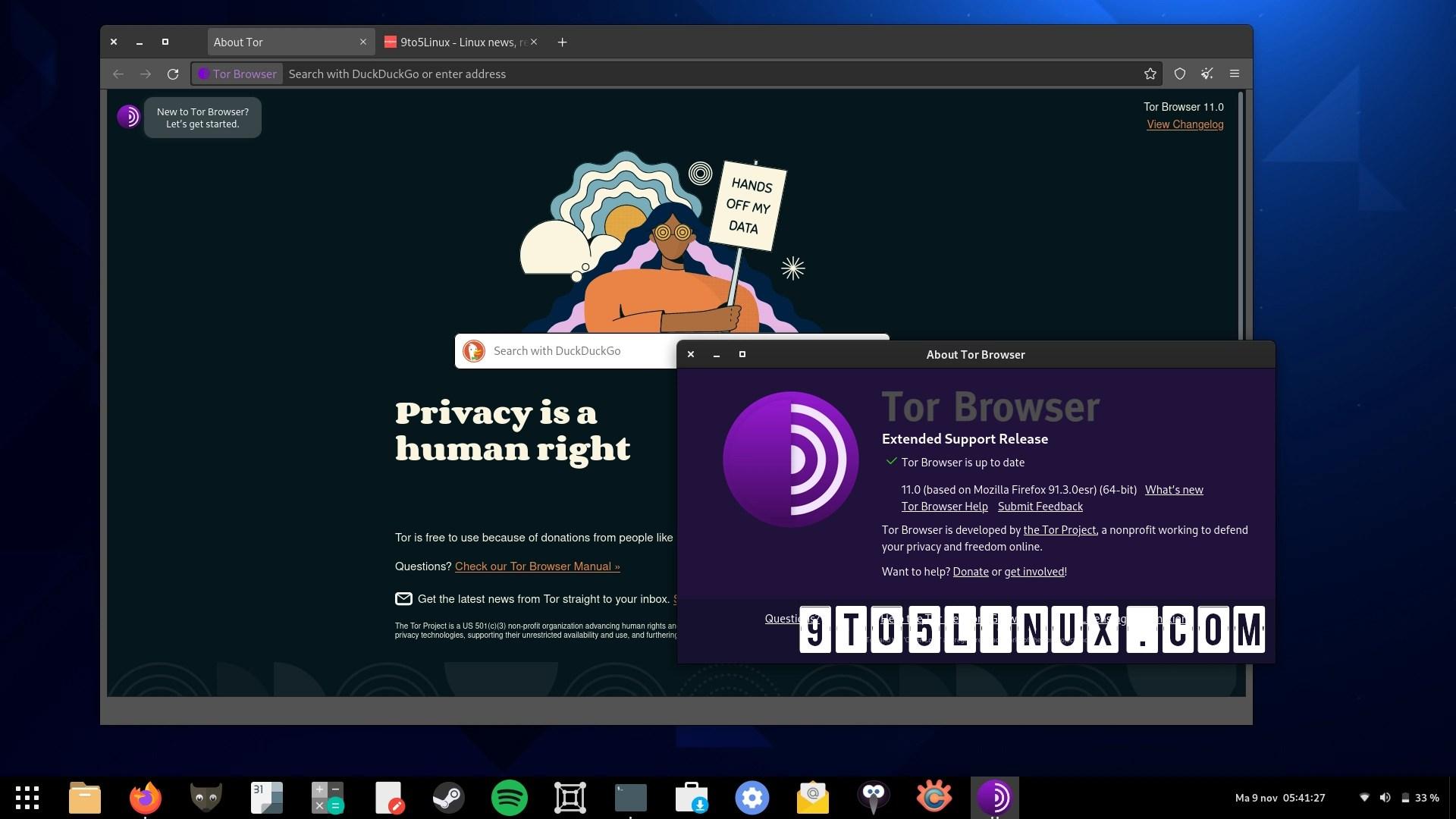Click the New to Tor Browser get started popup

pos(202,117)
